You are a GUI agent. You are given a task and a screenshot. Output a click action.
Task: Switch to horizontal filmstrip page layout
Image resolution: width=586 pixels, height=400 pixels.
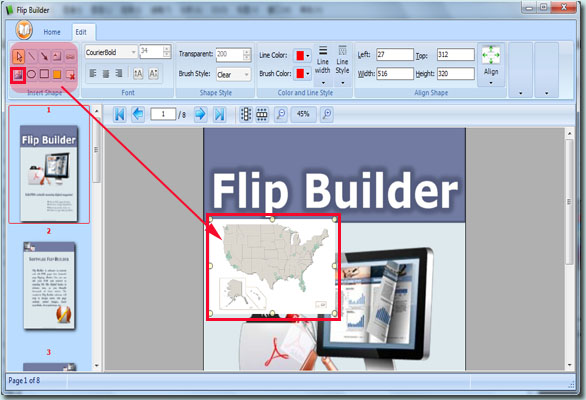(x=262, y=114)
